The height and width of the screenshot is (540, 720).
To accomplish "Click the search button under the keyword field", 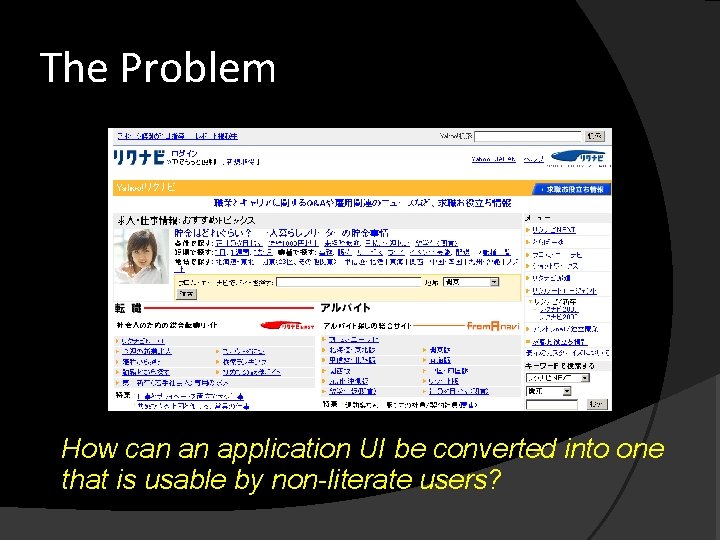I will pyautogui.click(x=187, y=294).
